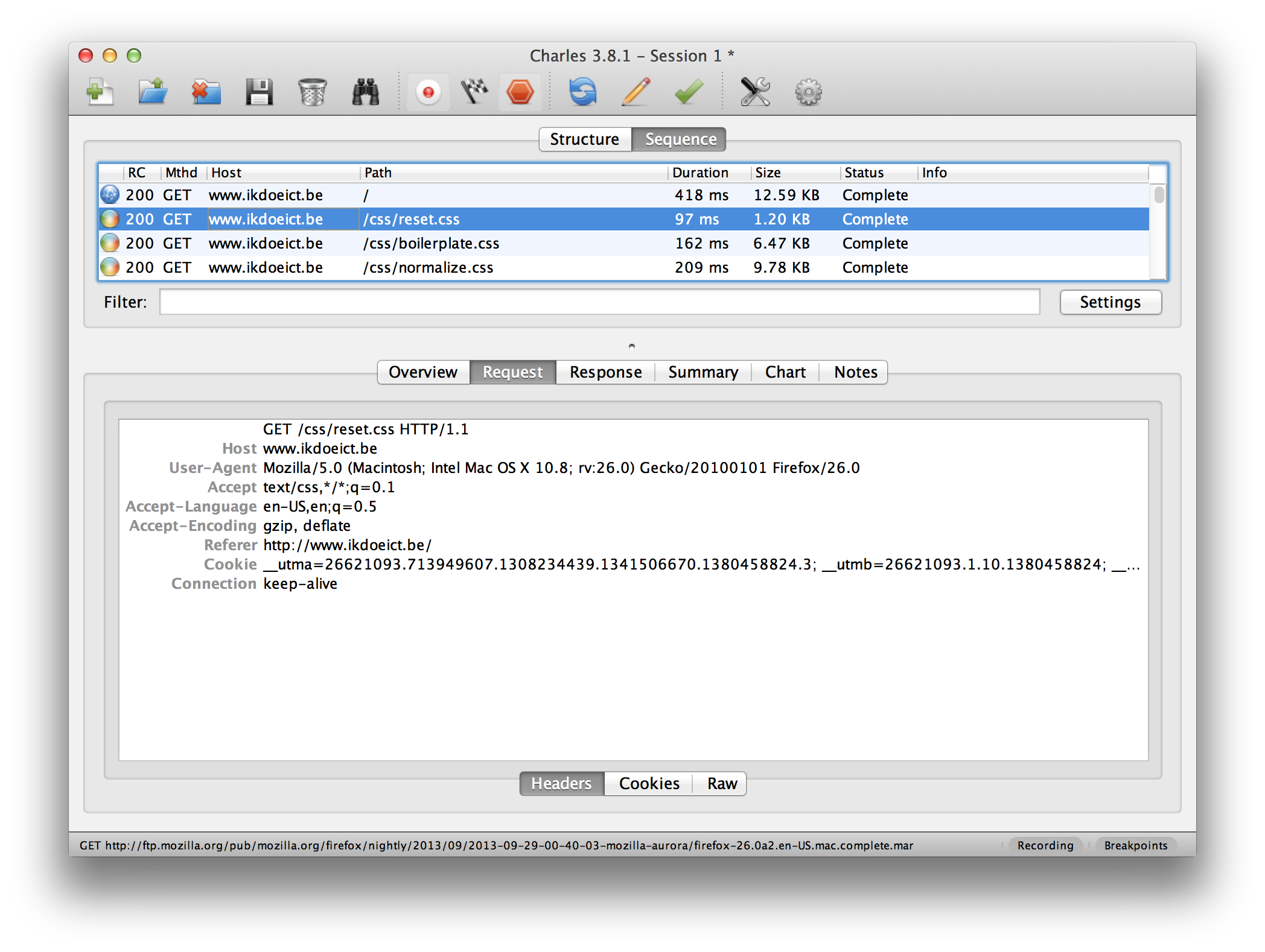Start recording traffic with the red record icon
The width and height of the screenshot is (1265, 952).
coord(428,92)
